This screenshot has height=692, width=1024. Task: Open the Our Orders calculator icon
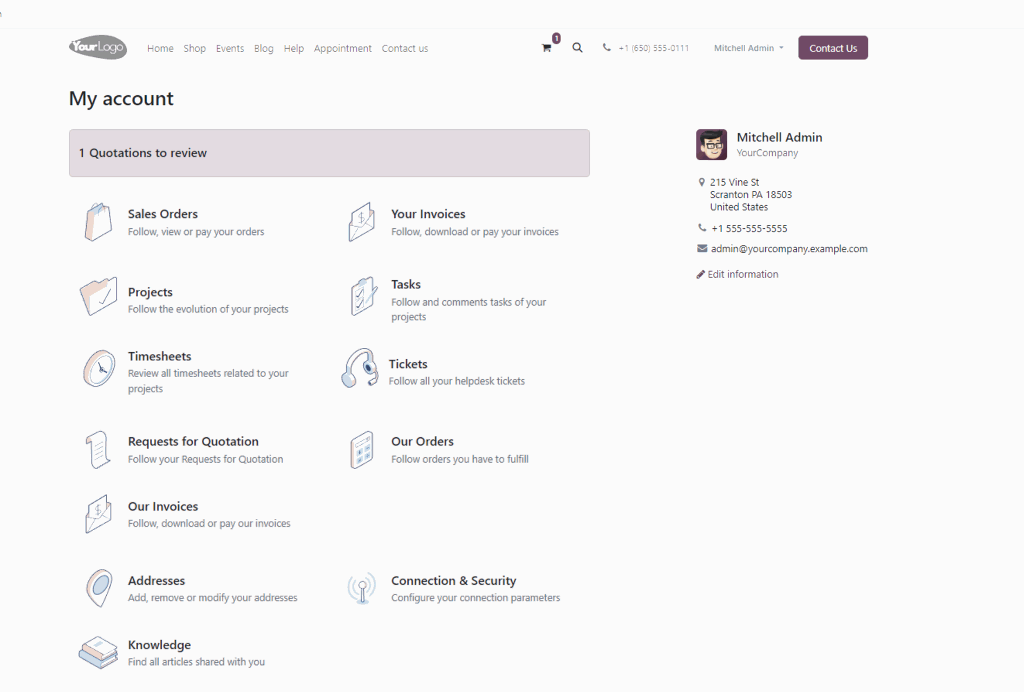(x=361, y=450)
